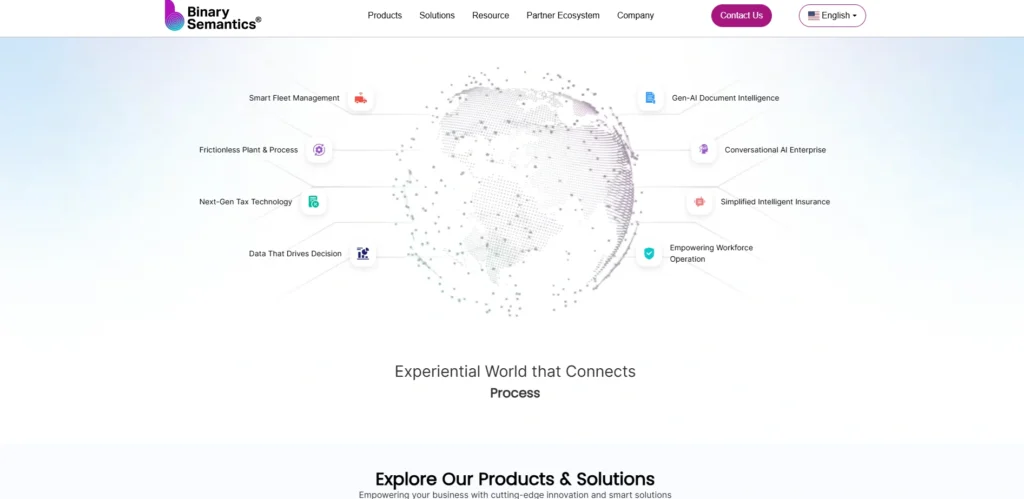Select the Frictionless Plant & Process gear icon
Image resolution: width=1024 pixels, height=499 pixels.
[x=319, y=150]
